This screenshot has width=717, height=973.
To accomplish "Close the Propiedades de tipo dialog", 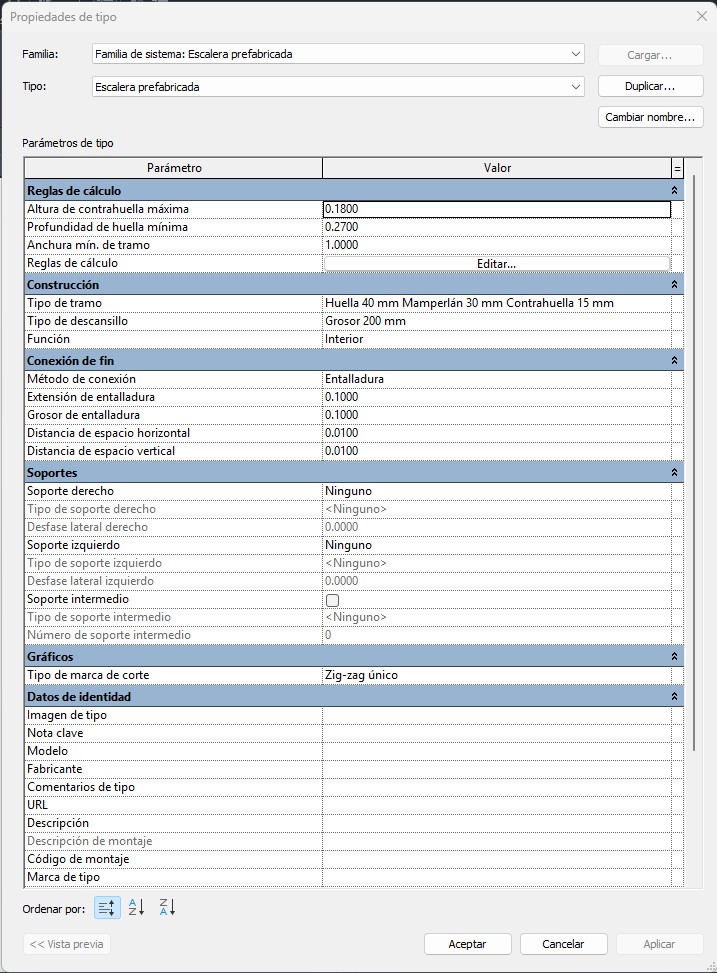I will (701, 16).
